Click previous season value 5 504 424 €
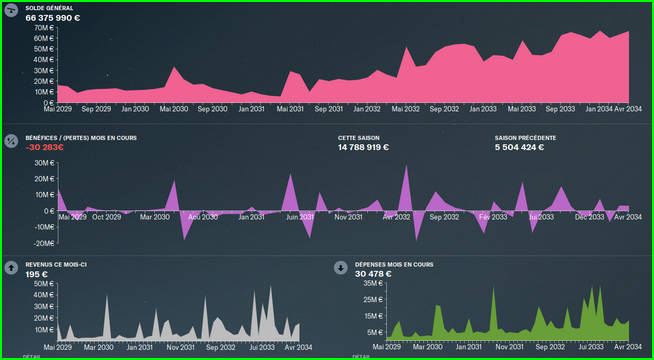 (x=520, y=147)
